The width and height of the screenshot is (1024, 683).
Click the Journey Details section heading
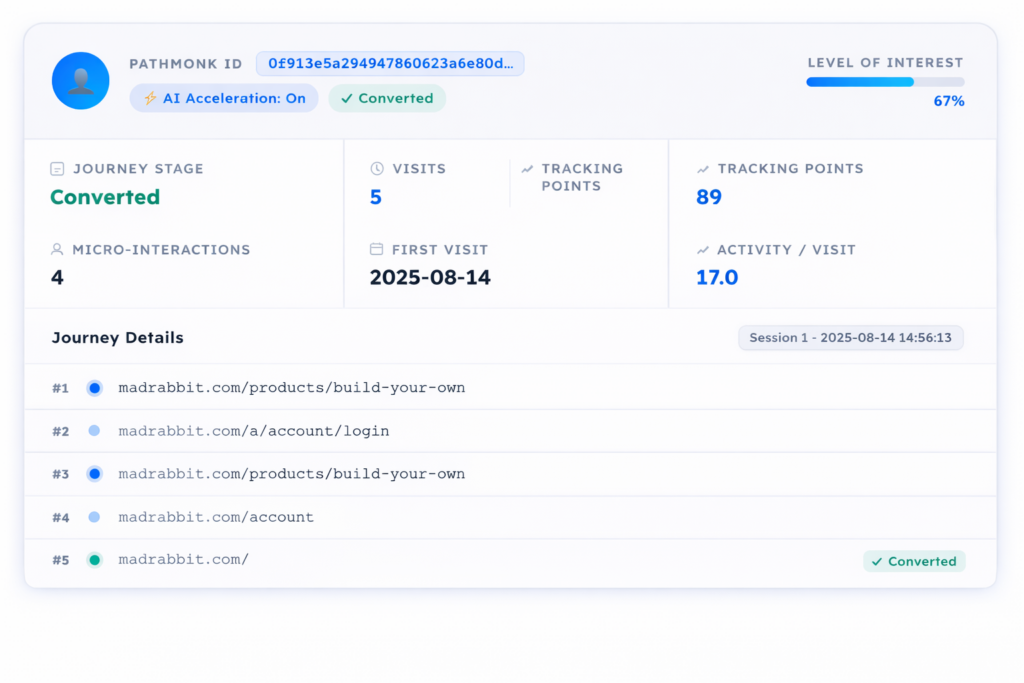pyautogui.click(x=117, y=338)
